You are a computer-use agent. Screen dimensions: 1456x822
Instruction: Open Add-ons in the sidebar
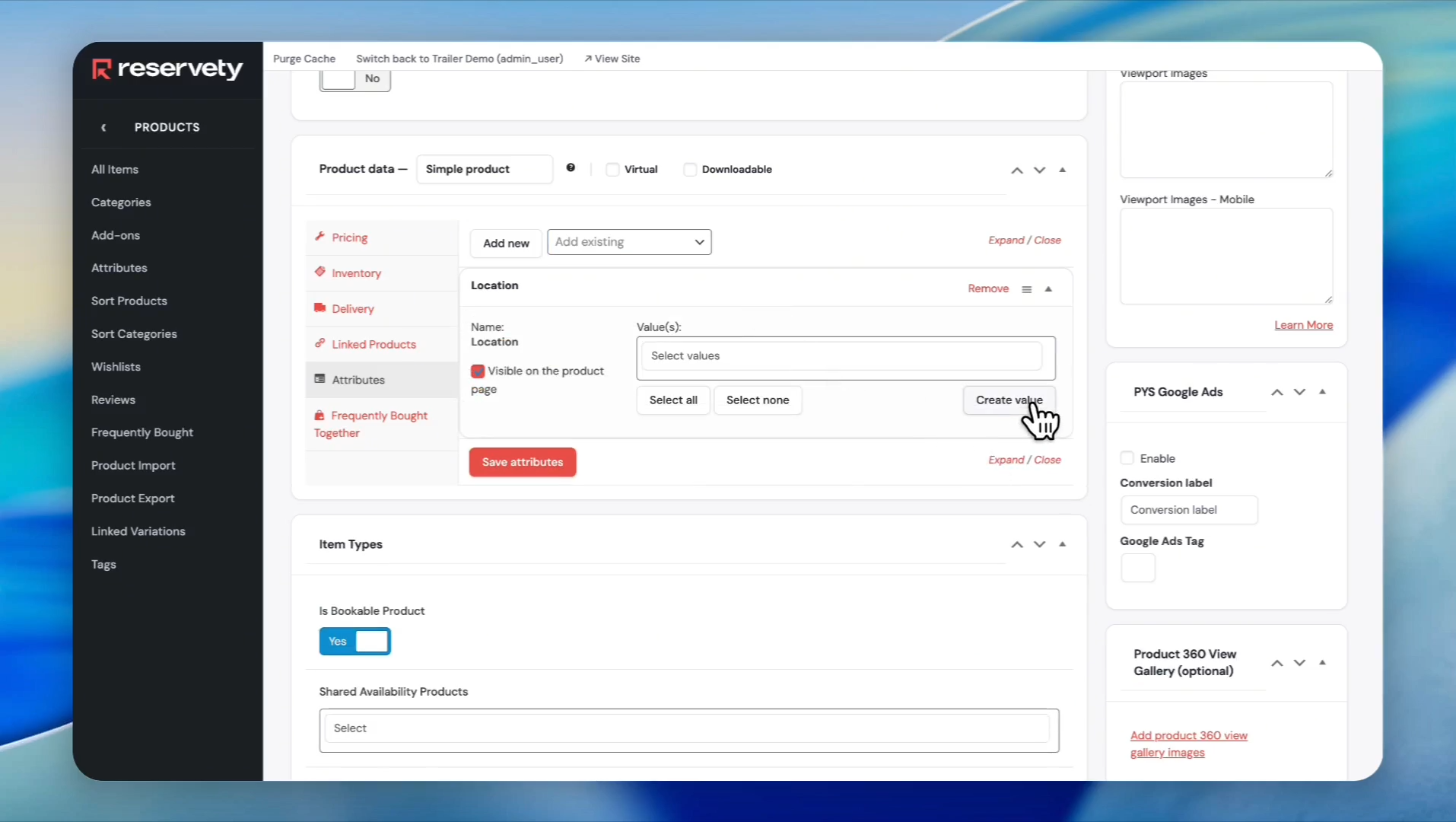(x=116, y=235)
